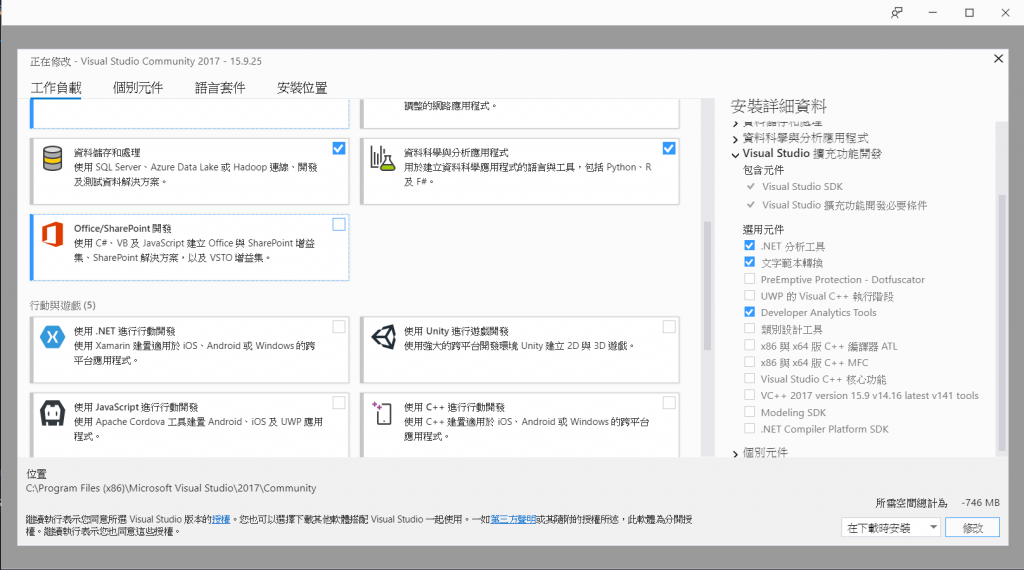The width and height of the screenshot is (1024, 570).
Task: Uncheck the 資料科學與分析應用程式 workload
Action: pyautogui.click(x=669, y=148)
